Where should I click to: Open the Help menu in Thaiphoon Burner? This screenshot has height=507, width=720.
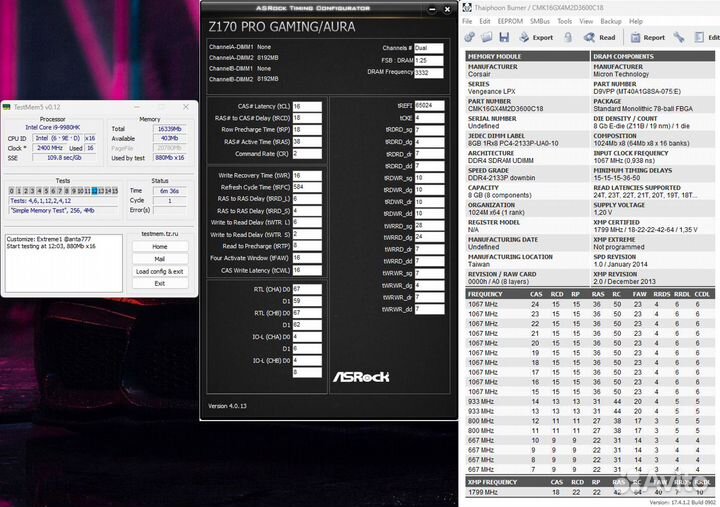pyautogui.click(x=636, y=21)
